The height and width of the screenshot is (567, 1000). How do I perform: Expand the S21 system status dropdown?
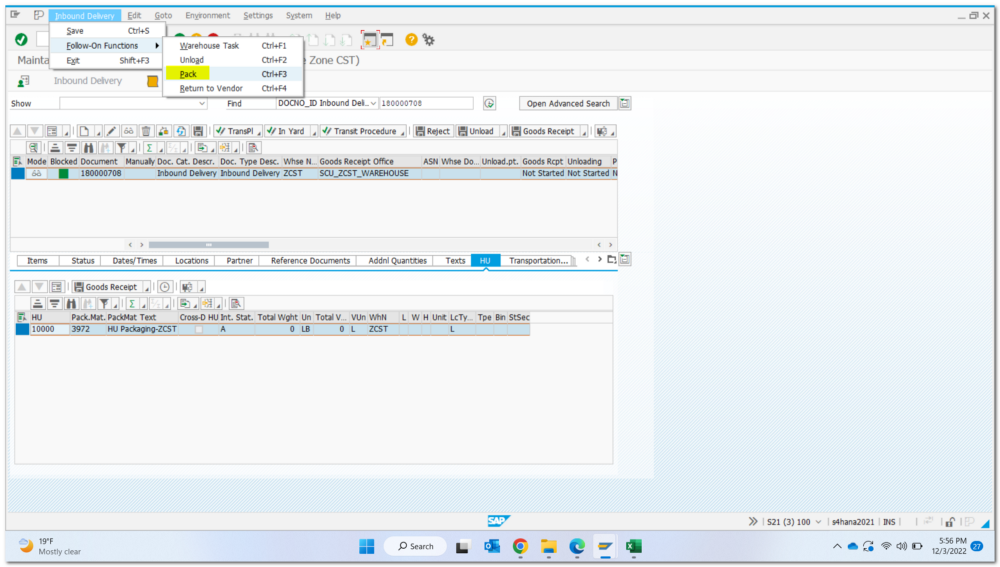(x=818, y=522)
